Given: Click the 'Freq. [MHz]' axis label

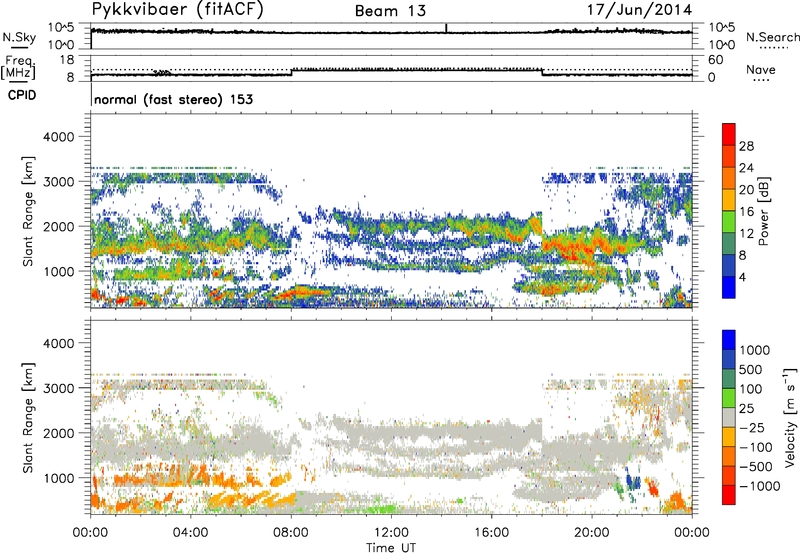Looking at the screenshot, I should pyautogui.click(x=19, y=68).
